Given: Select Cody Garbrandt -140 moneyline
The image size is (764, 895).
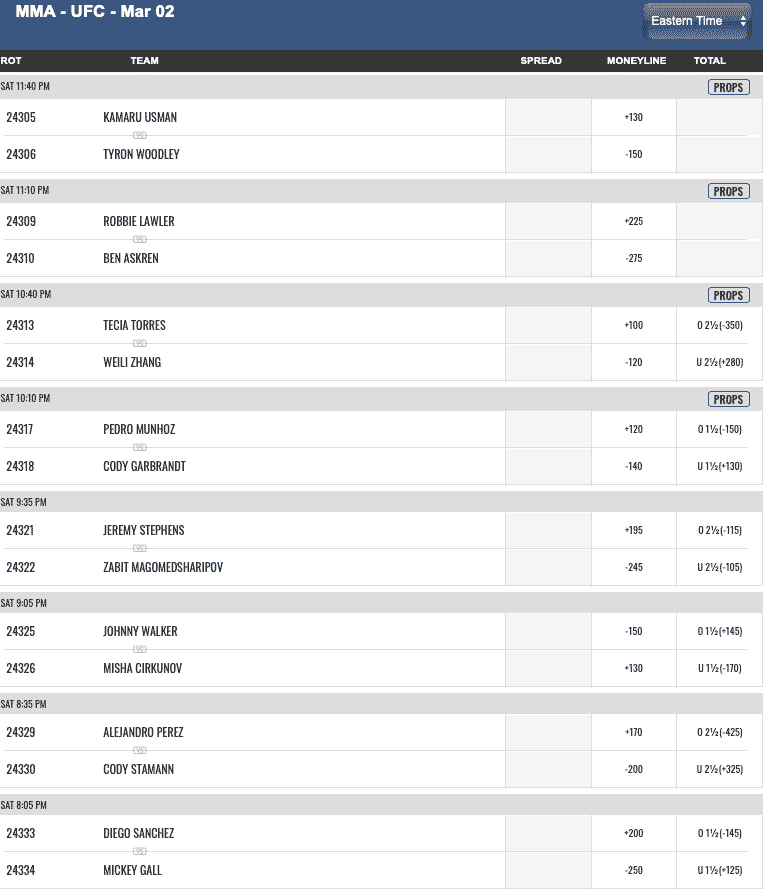Looking at the screenshot, I should tap(634, 466).
